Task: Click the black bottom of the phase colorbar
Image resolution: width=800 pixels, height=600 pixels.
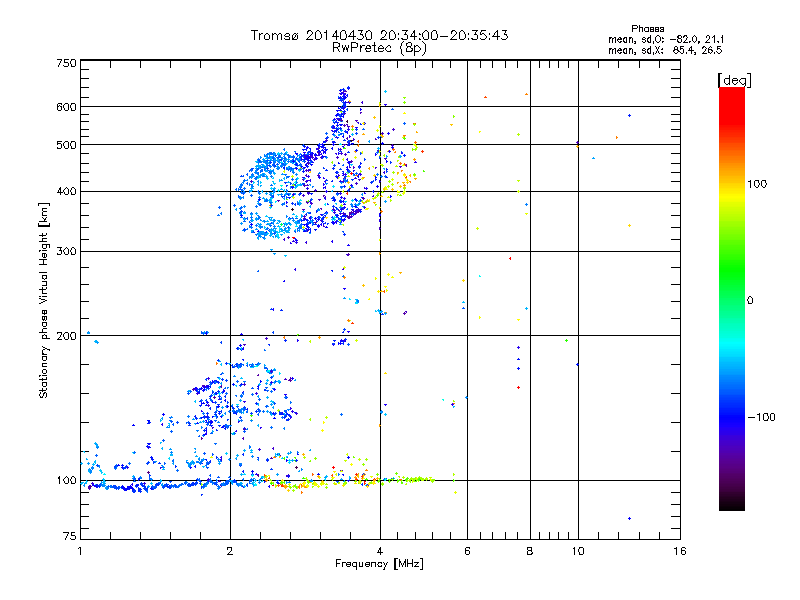Action: coord(732,503)
